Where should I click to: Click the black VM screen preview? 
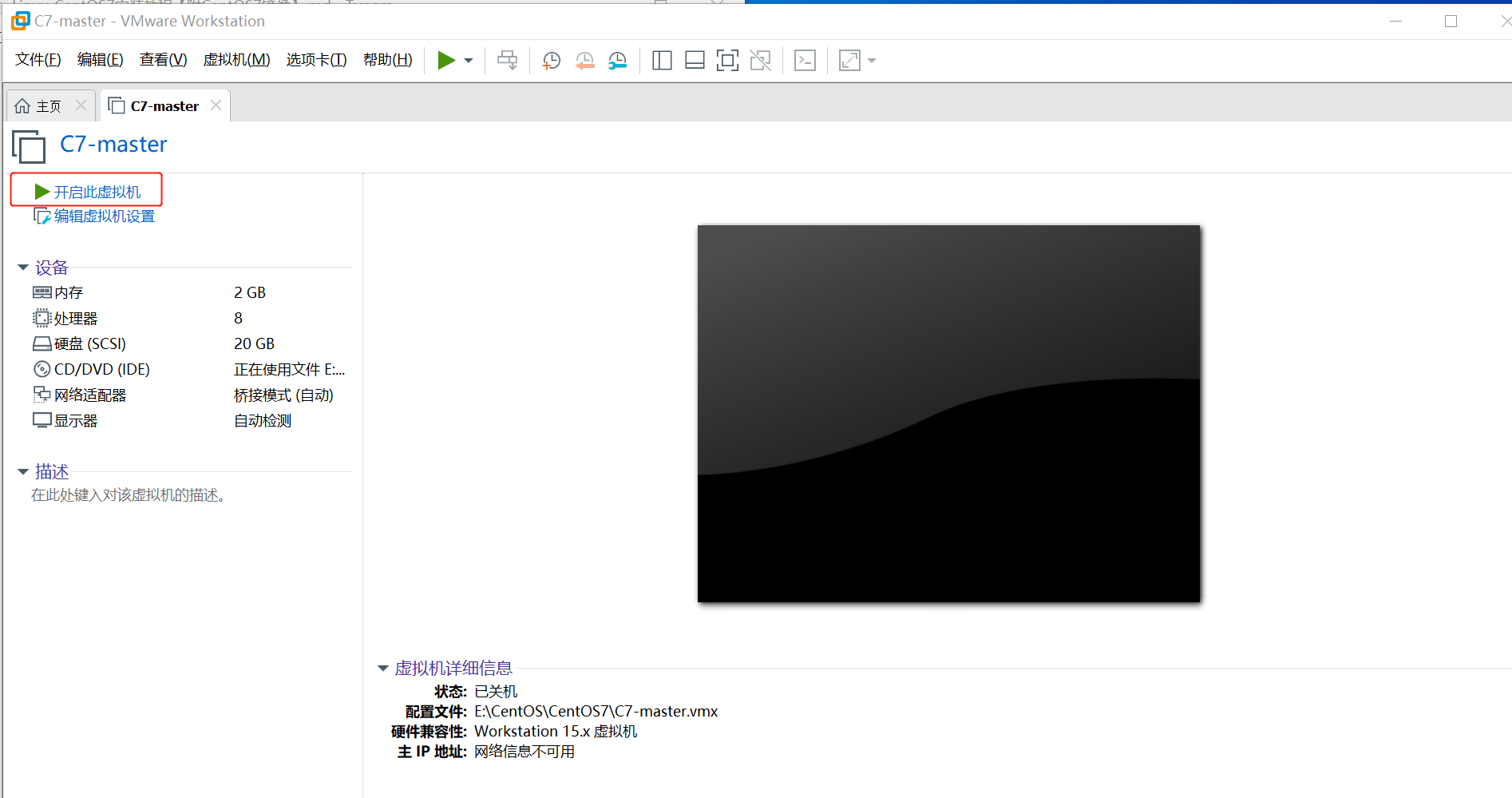click(x=948, y=414)
